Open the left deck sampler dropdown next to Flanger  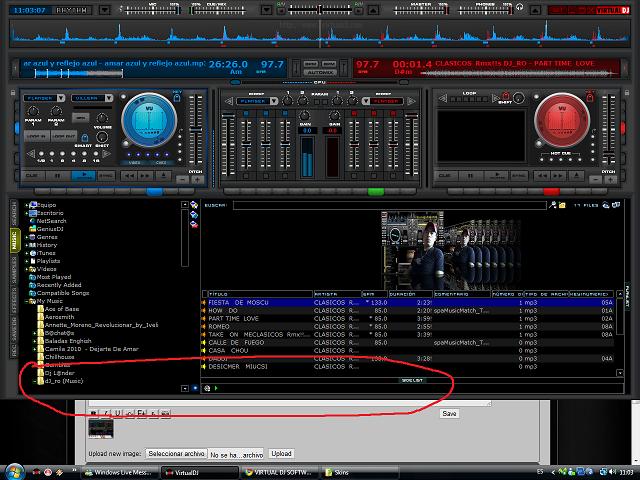pyautogui.click(x=109, y=98)
